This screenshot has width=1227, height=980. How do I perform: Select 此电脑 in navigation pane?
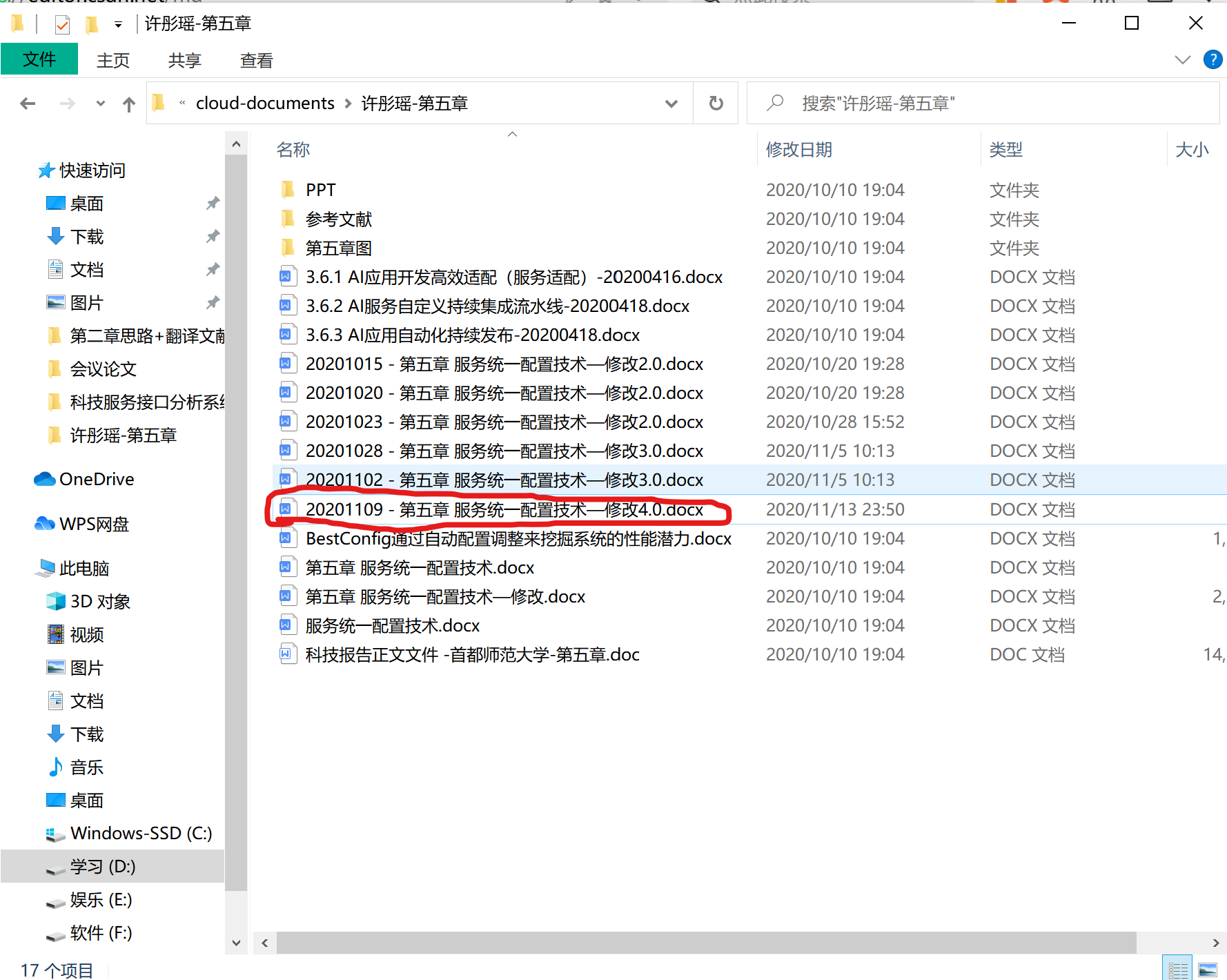(84, 568)
